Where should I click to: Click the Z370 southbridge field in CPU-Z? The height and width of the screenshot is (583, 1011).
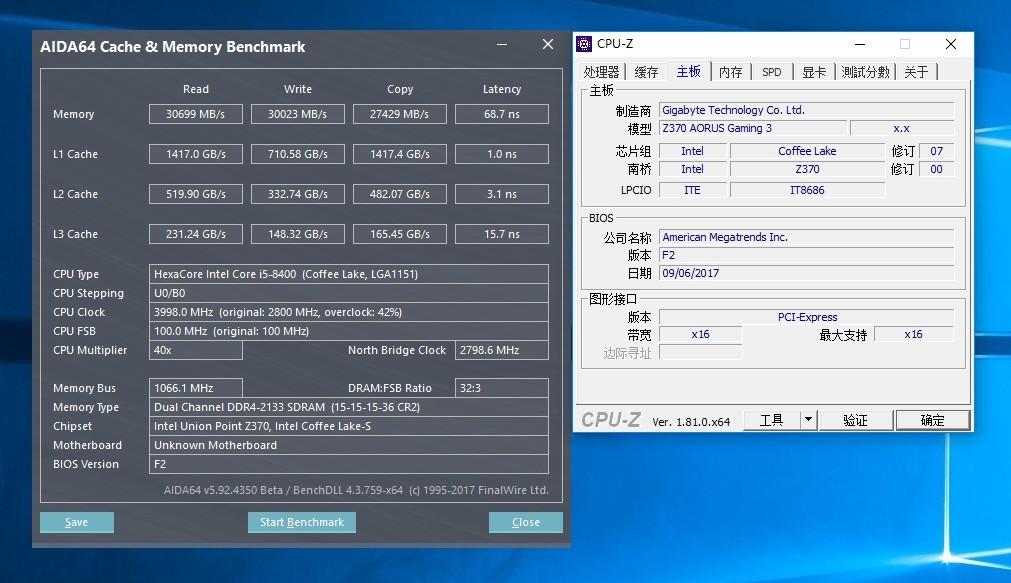click(807, 169)
